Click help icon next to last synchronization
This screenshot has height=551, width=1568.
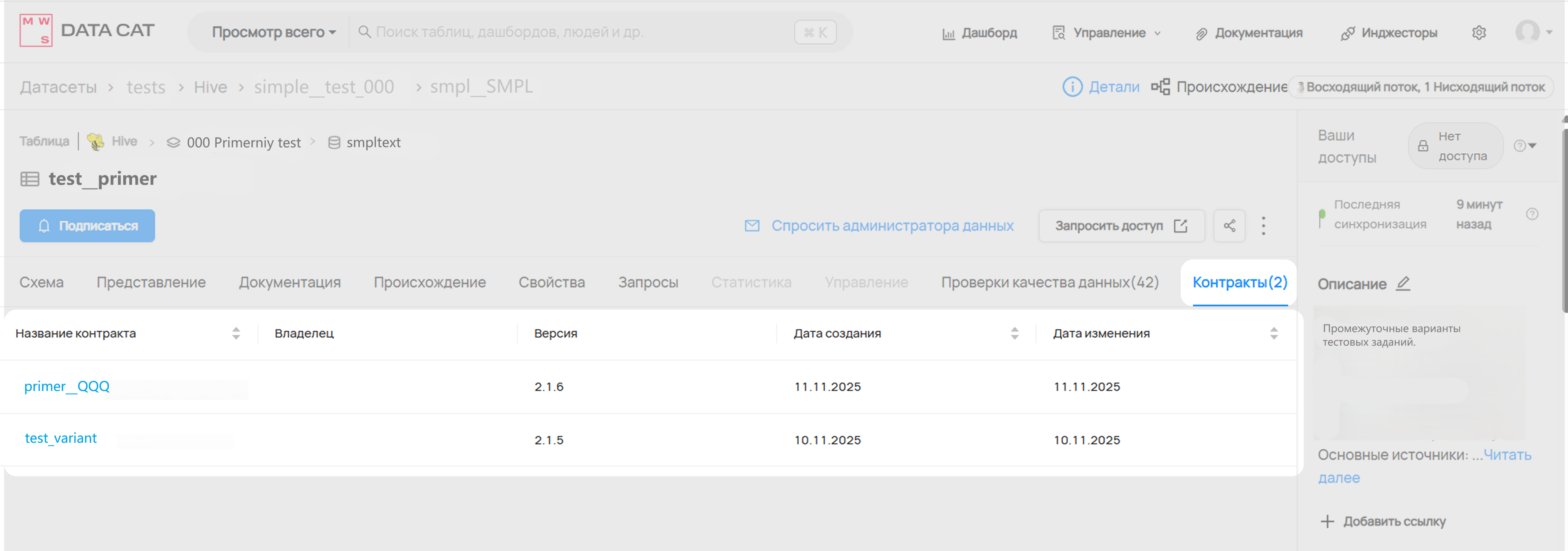(x=1532, y=214)
